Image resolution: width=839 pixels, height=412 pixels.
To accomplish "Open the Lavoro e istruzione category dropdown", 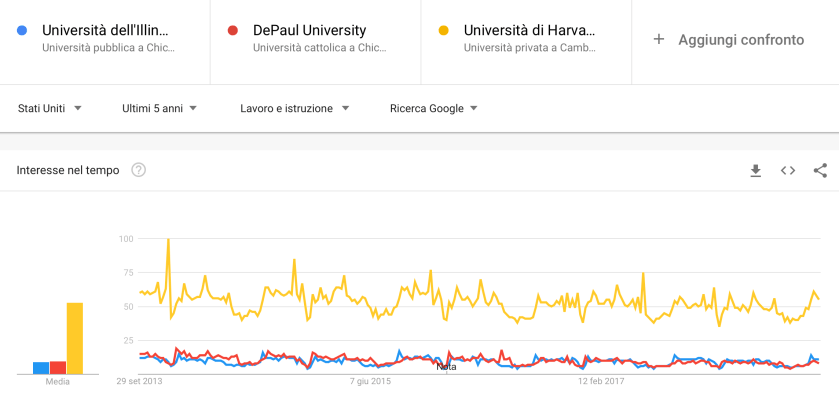I will tap(294, 108).
